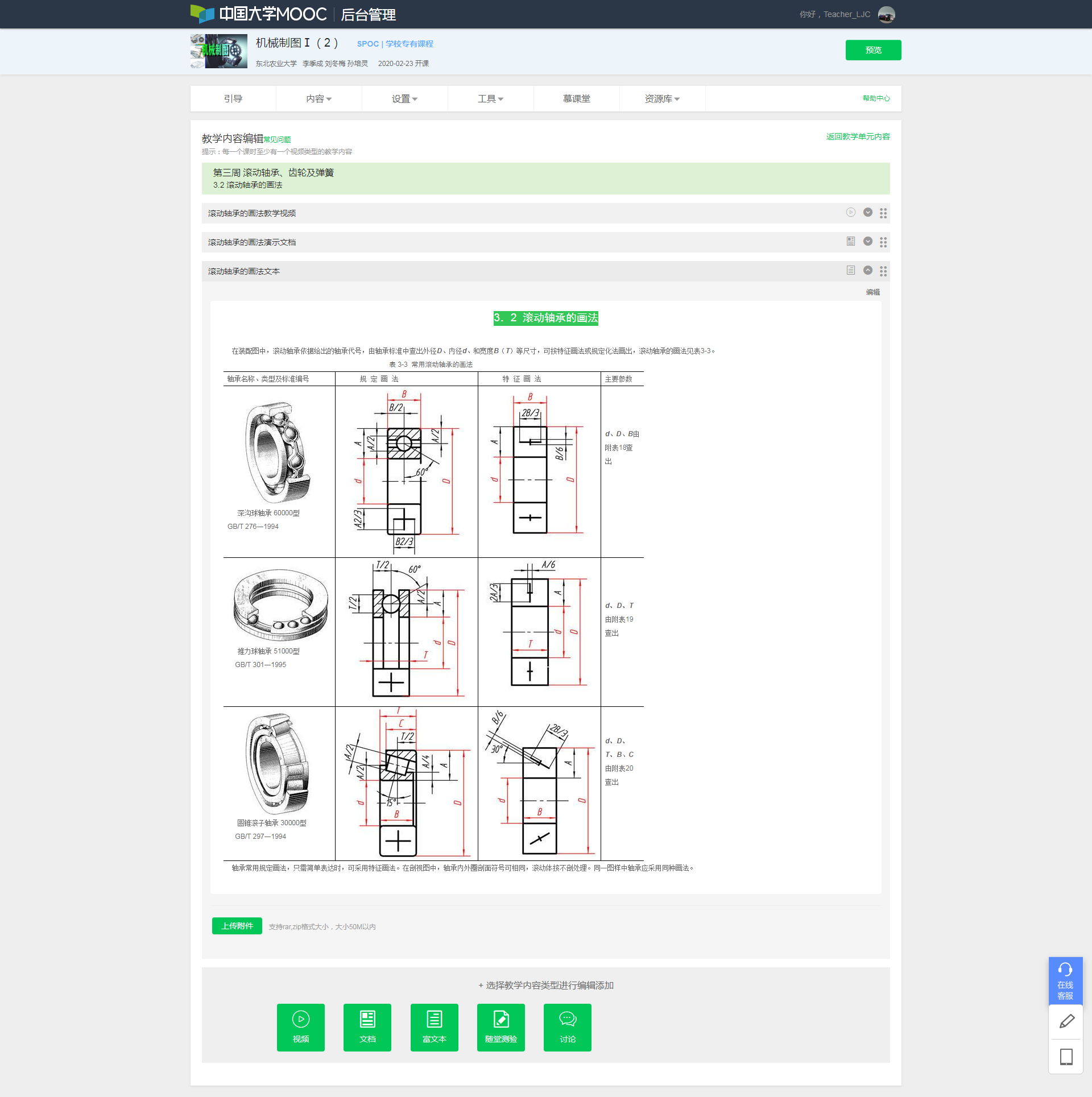Add new 视频 content type
Image resolution: width=1092 pixels, height=1097 pixels.
[300, 1027]
